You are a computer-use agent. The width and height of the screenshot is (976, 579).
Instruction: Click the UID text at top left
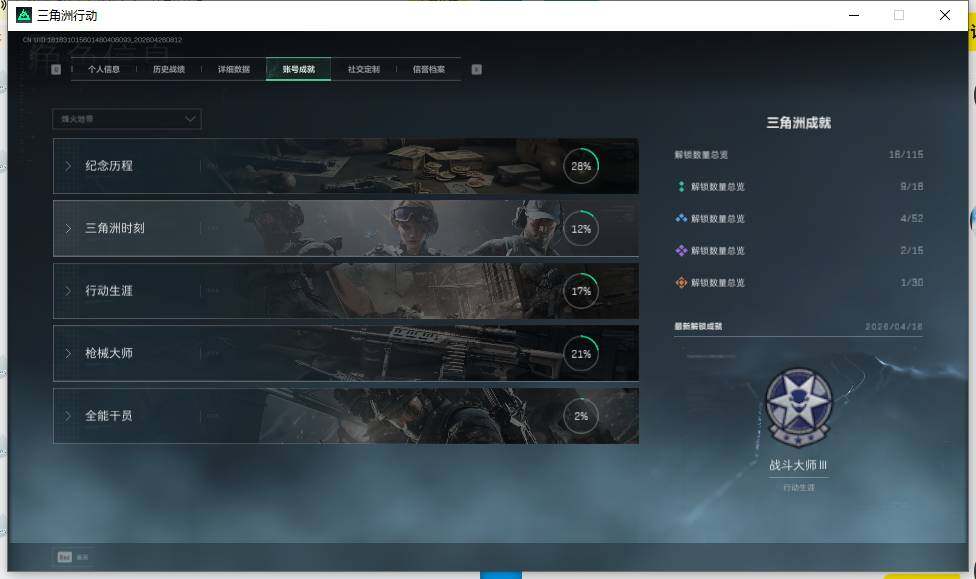[x=102, y=40]
